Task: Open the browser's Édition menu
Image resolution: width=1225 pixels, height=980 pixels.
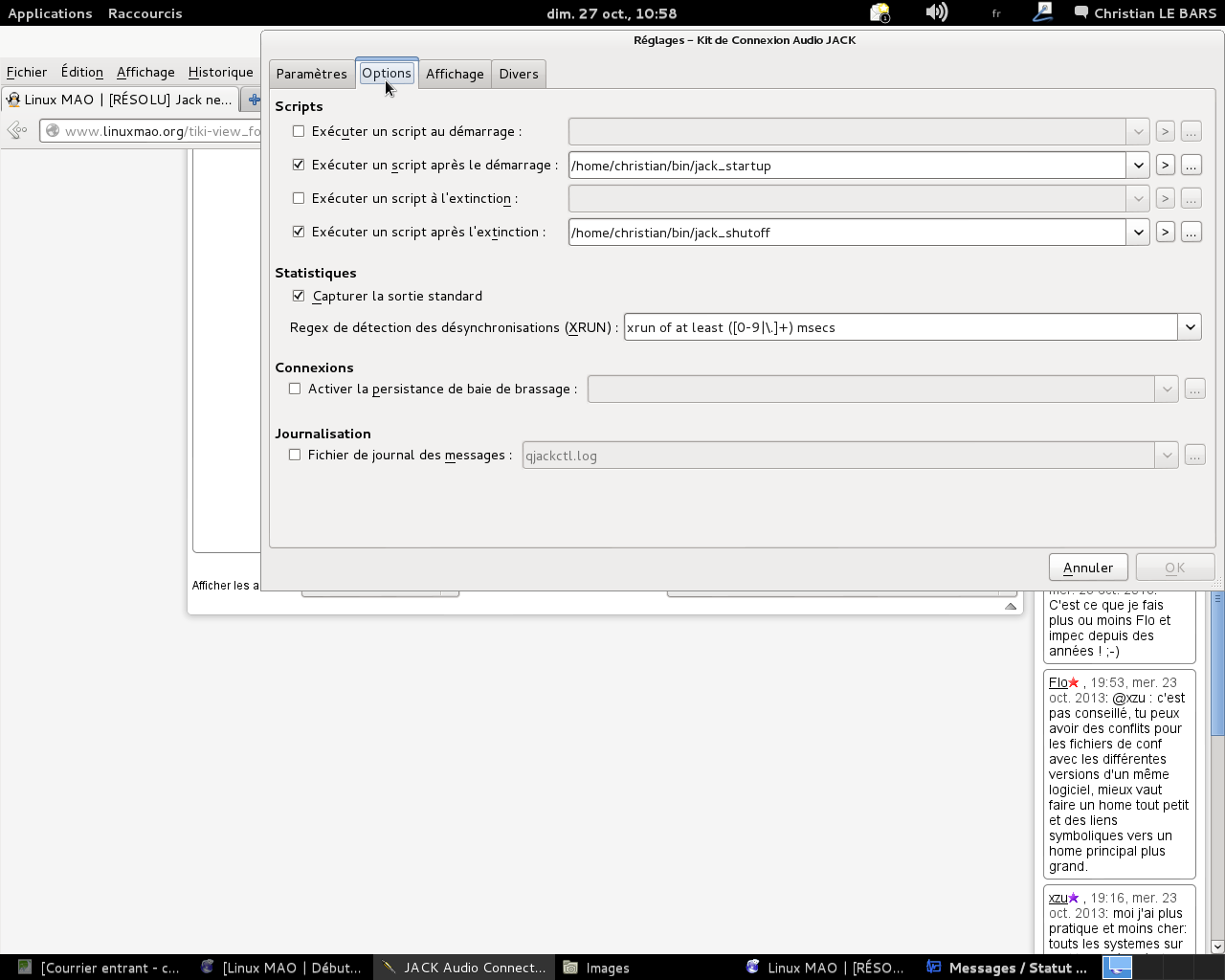Action: coord(82,72)
